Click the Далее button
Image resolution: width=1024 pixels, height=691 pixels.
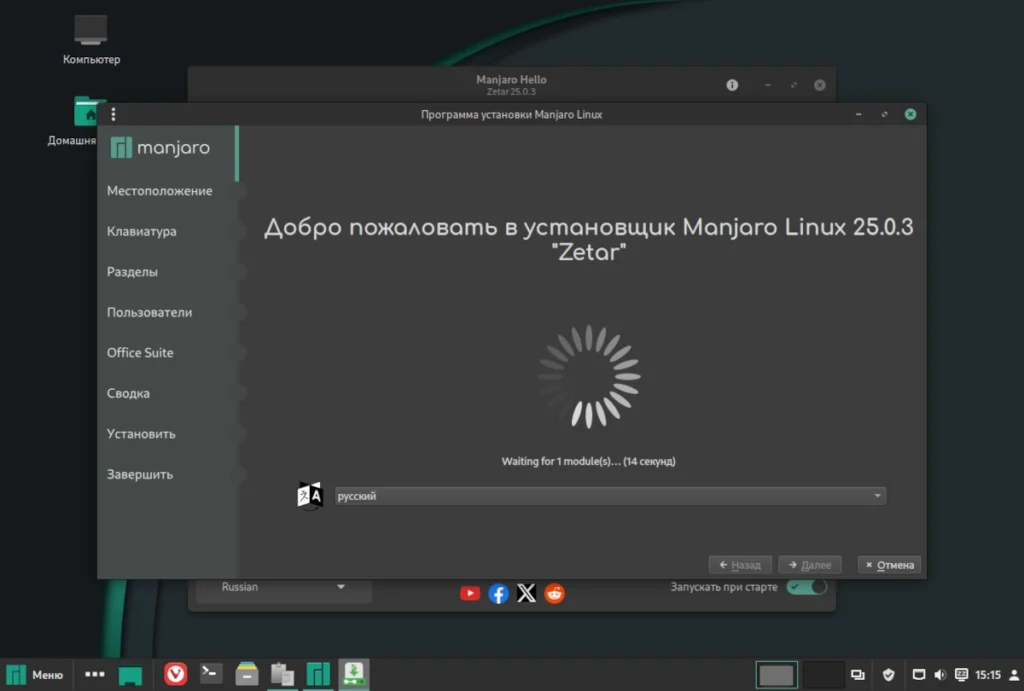tap(810, 564)
